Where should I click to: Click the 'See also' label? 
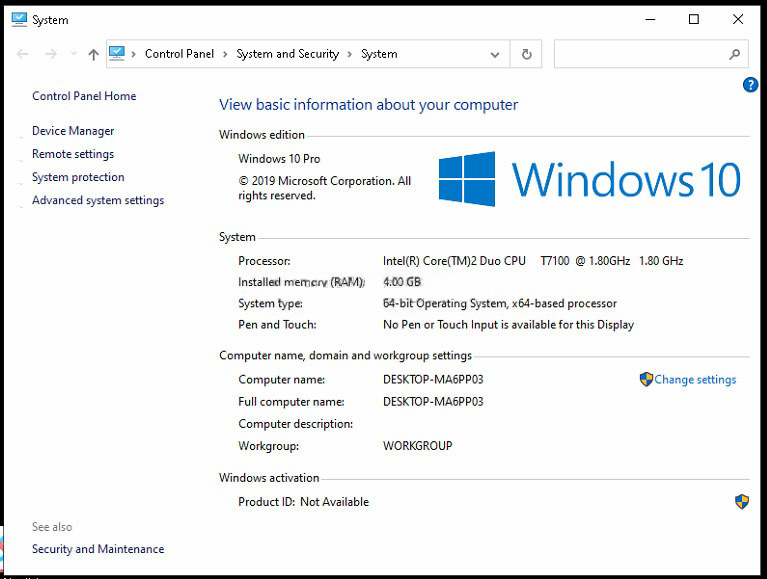pos(52,527)
